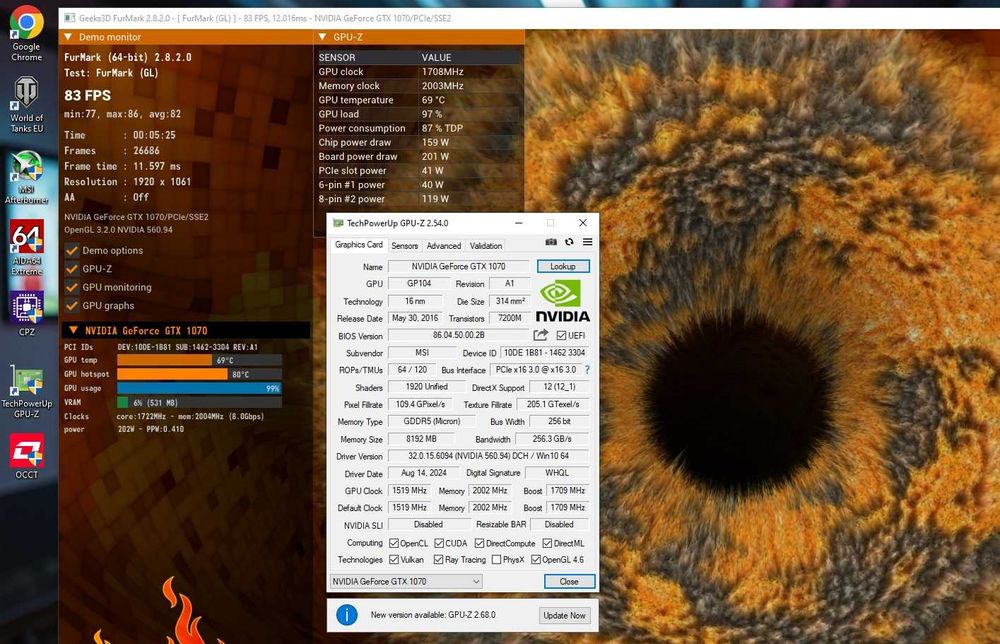The height and width of the screenshot is (644, 1000).
Task: Open the Advanced tab
Action: [444, 245]
